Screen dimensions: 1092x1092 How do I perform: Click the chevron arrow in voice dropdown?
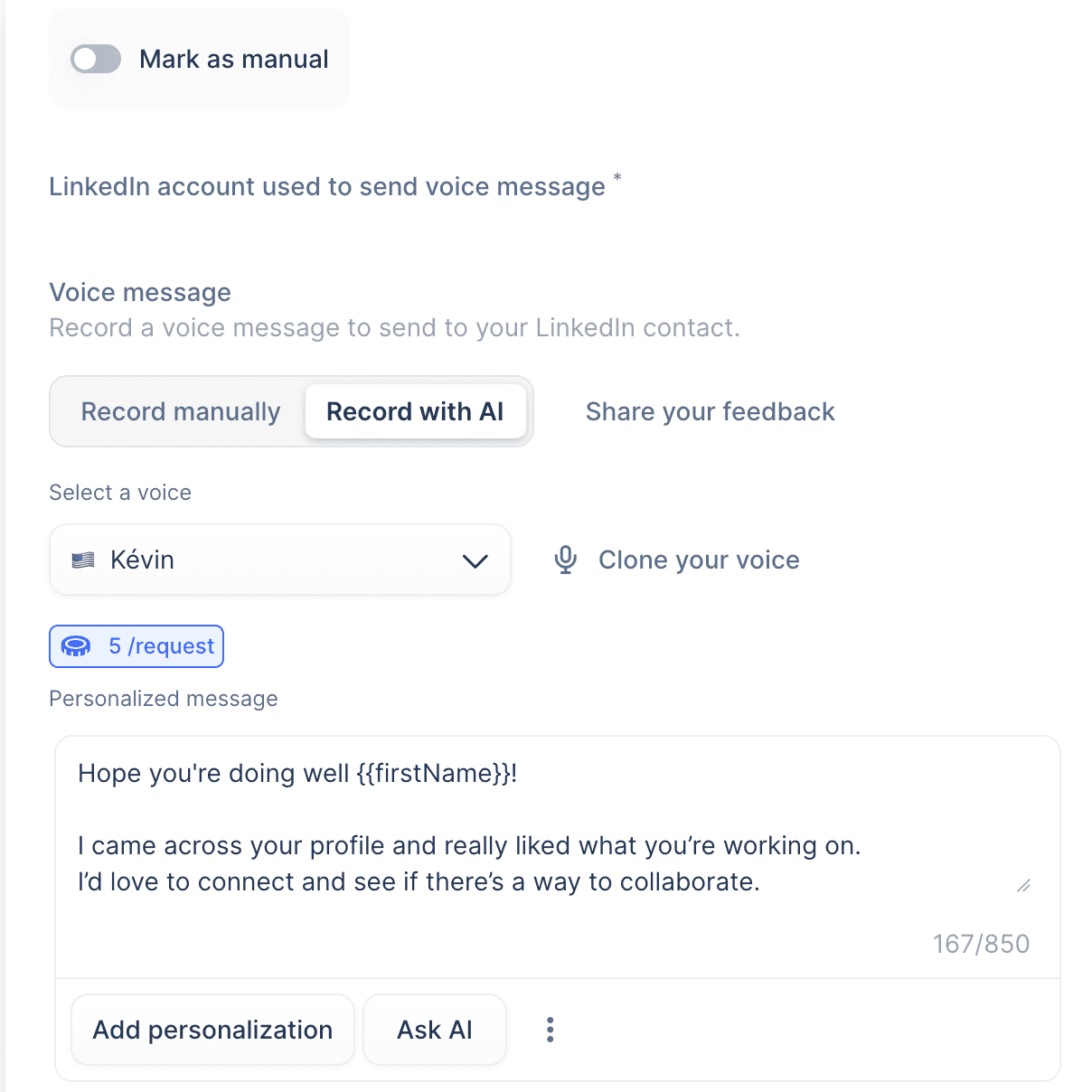click(x=475, y=561)
